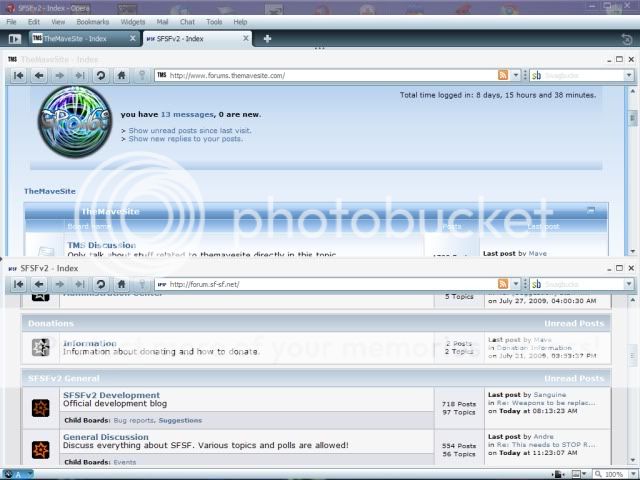640x480 pixels.
Task: Click General Discussion board icon
Action: (x=41, y=449)
